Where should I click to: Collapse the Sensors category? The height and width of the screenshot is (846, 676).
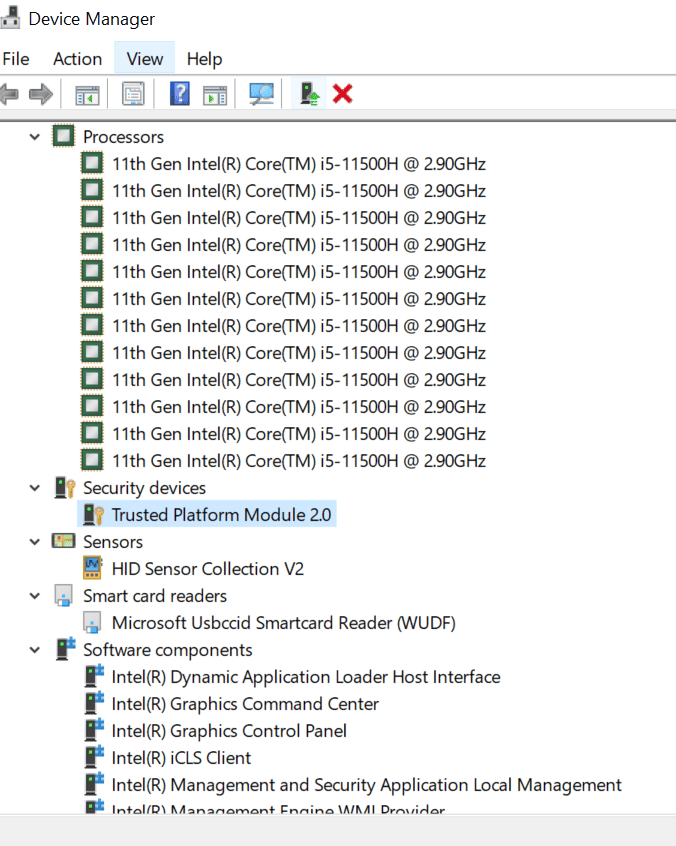[x=35, y=542]
